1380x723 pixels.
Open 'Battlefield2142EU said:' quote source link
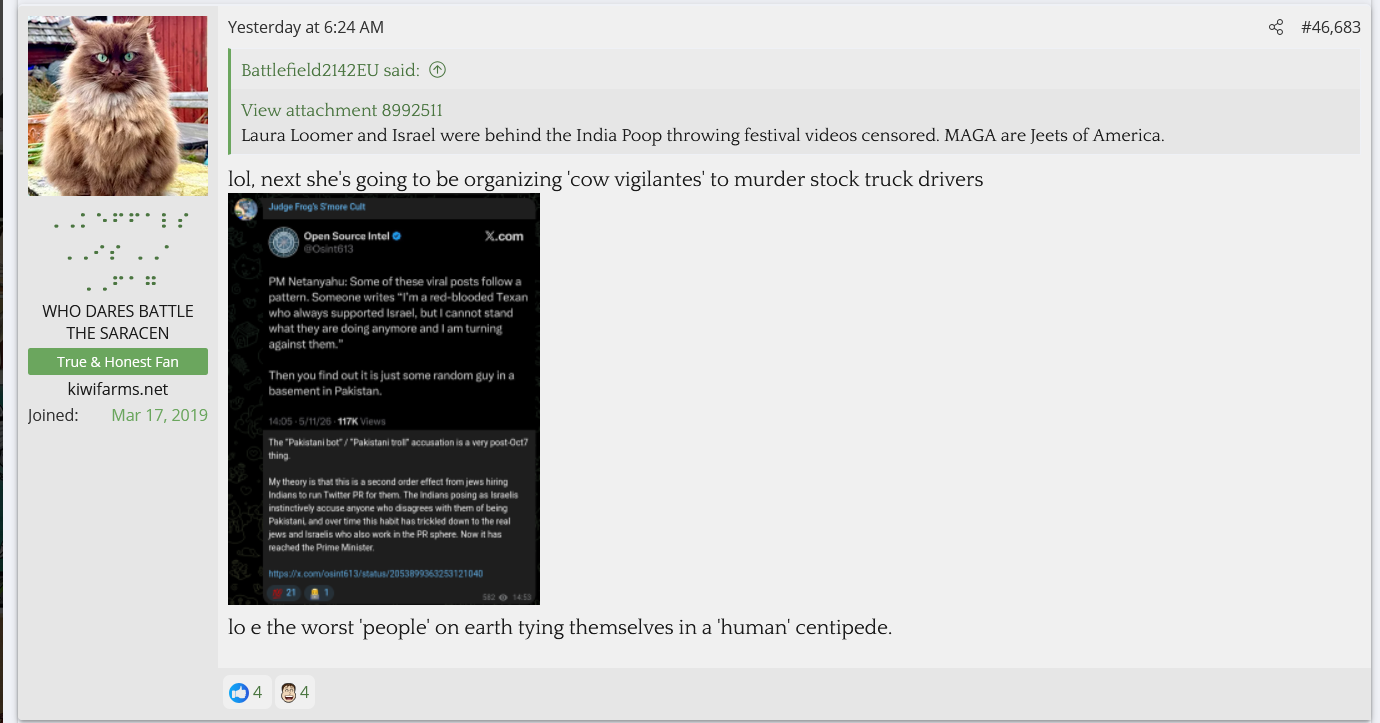click(330, 70)
